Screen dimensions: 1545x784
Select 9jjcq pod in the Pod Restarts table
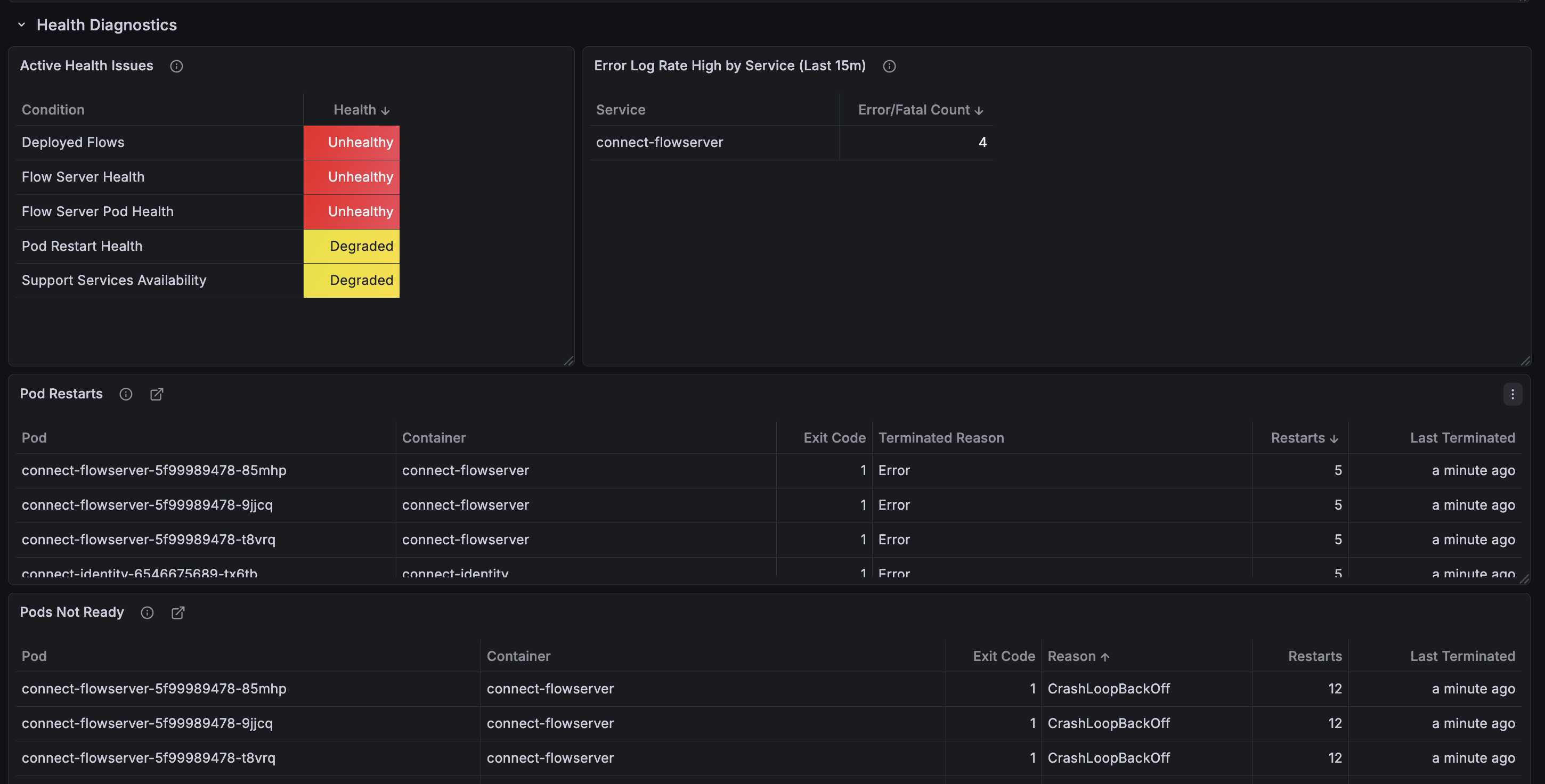(148, 505)
